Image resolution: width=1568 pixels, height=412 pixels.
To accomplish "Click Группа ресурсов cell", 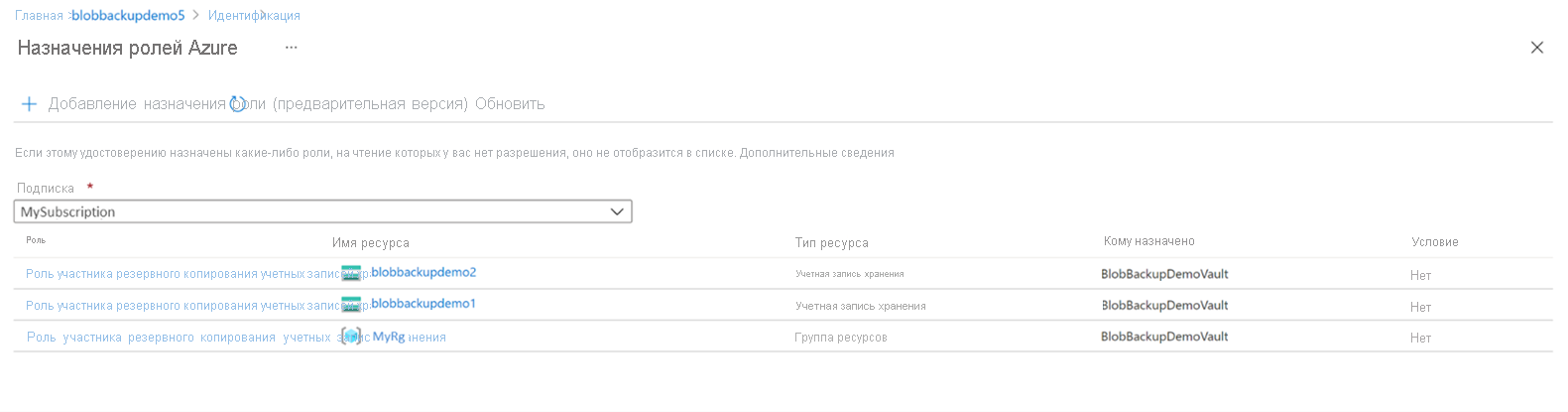I will (841, 338).
